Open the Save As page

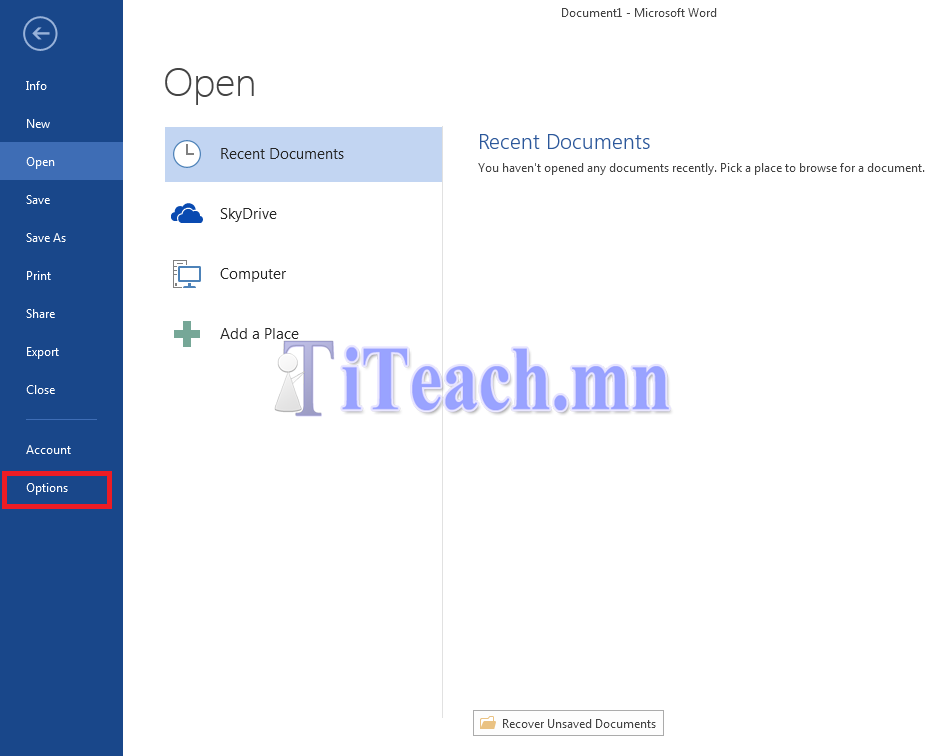(x=46, y=238)
